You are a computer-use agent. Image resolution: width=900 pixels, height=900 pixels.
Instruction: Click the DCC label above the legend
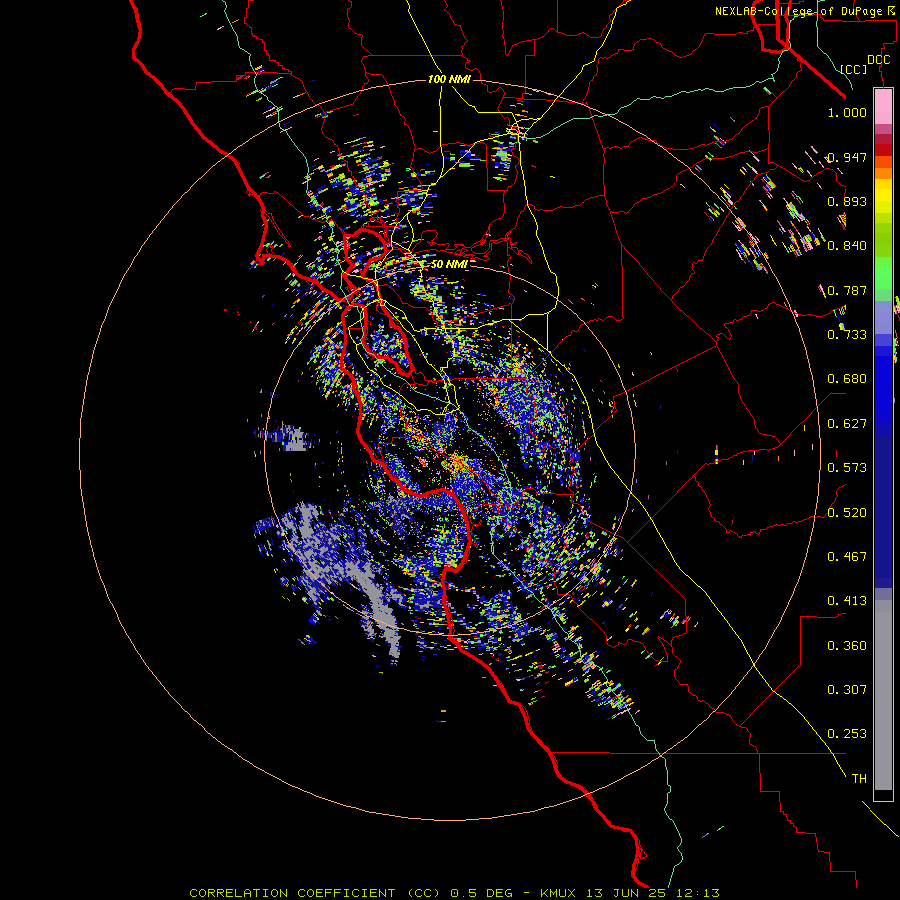click(x=878, y=60)
